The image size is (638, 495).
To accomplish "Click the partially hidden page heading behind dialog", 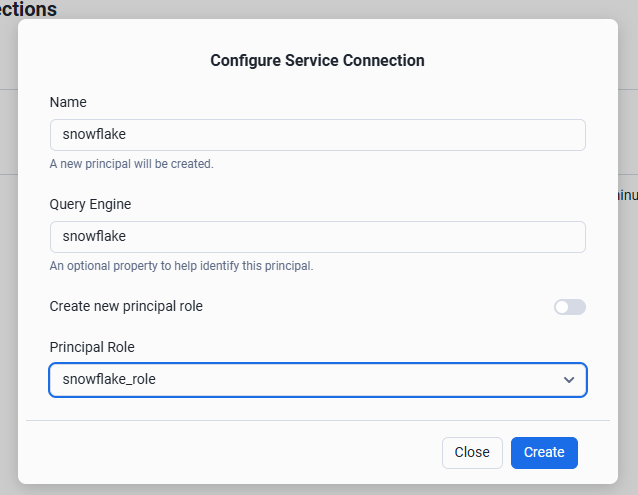I will 29,9.
